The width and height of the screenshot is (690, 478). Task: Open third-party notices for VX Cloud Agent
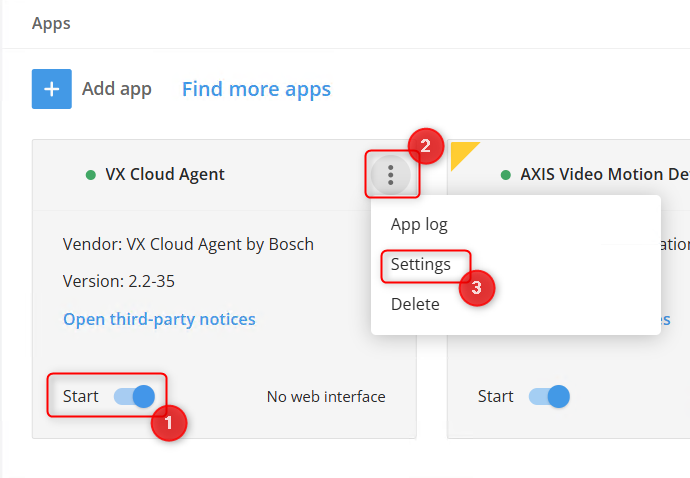tap(159, 319)
